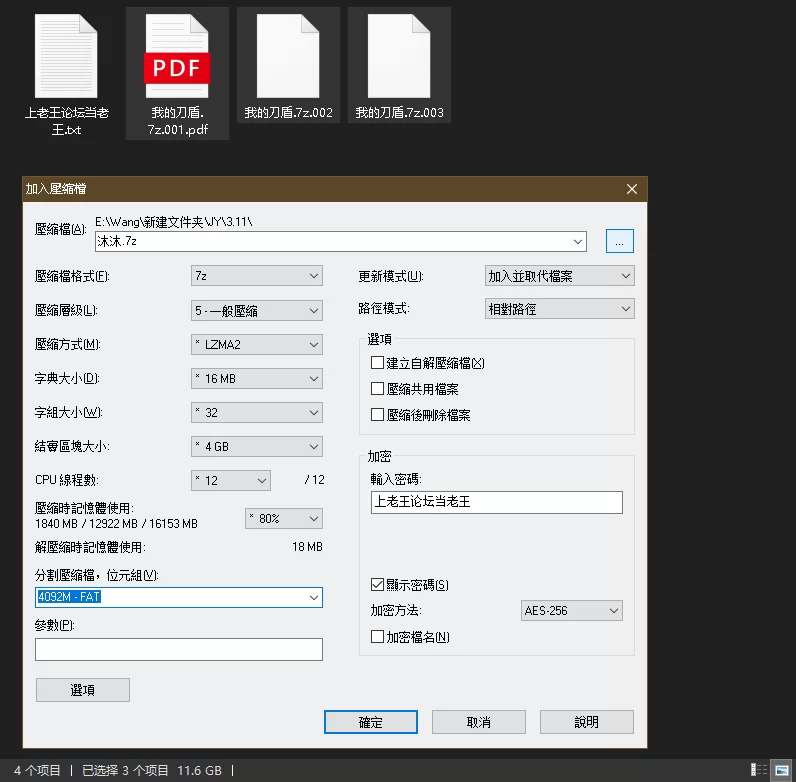Enable 壓縮後刪除檔案 checkbox

[378, 414]
